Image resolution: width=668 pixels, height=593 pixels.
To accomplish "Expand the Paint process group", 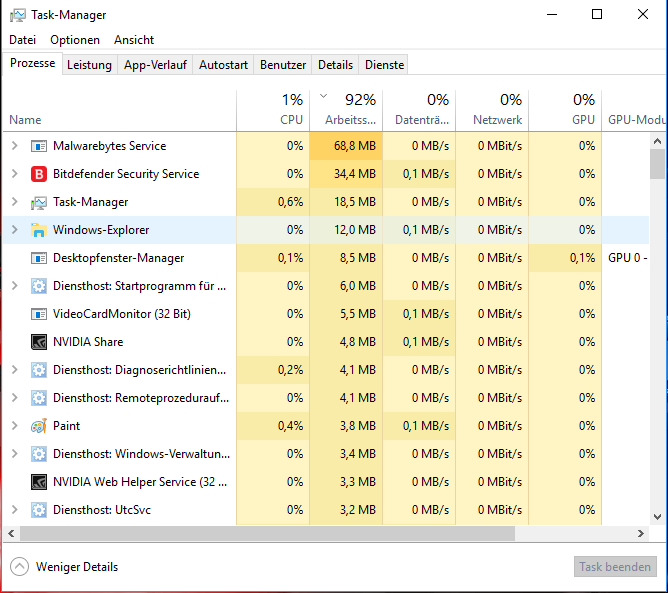I will (x=14, y=426).
